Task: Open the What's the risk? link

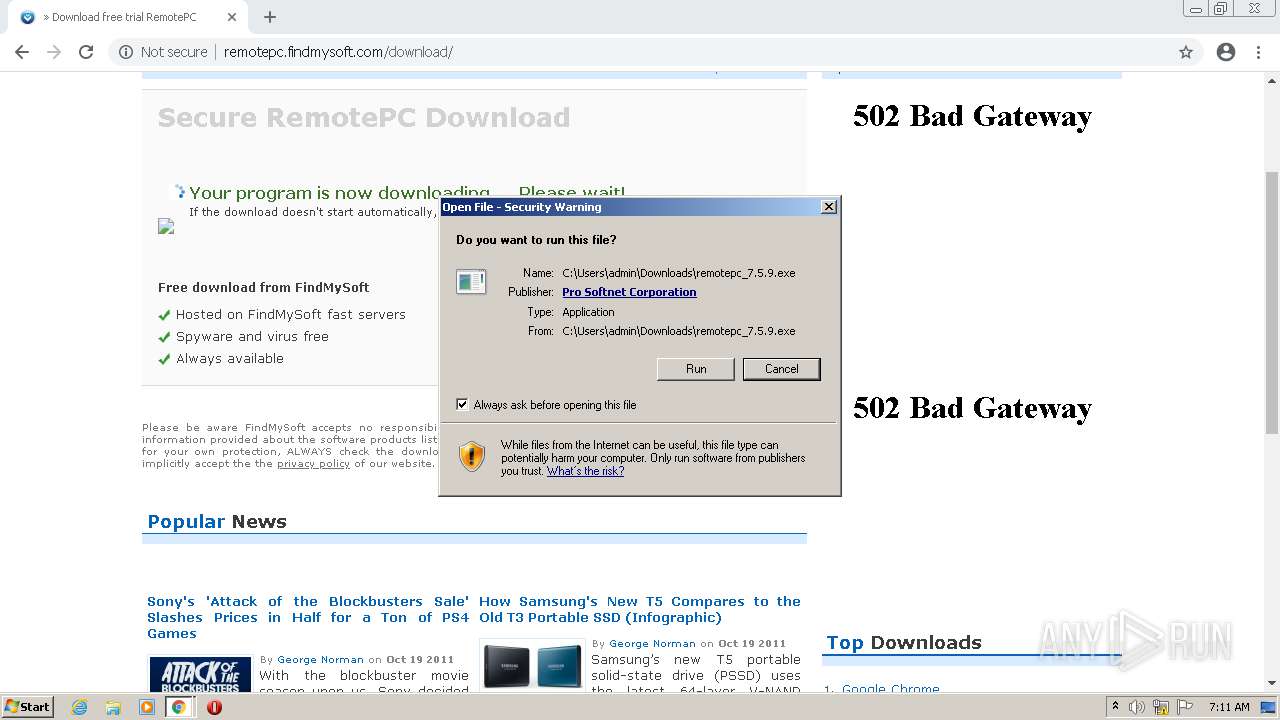Action: coord(585,471)
